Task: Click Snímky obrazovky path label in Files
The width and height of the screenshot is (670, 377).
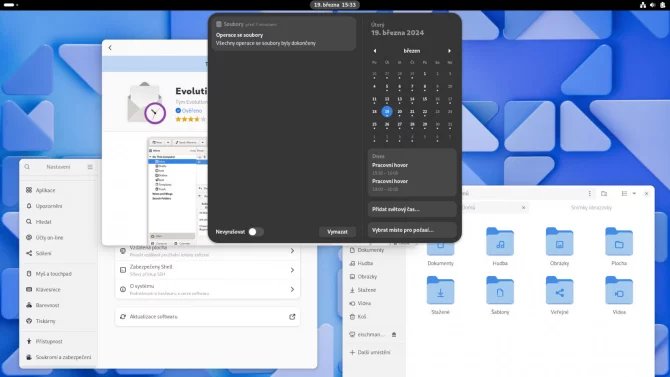Action: [591, 208]
